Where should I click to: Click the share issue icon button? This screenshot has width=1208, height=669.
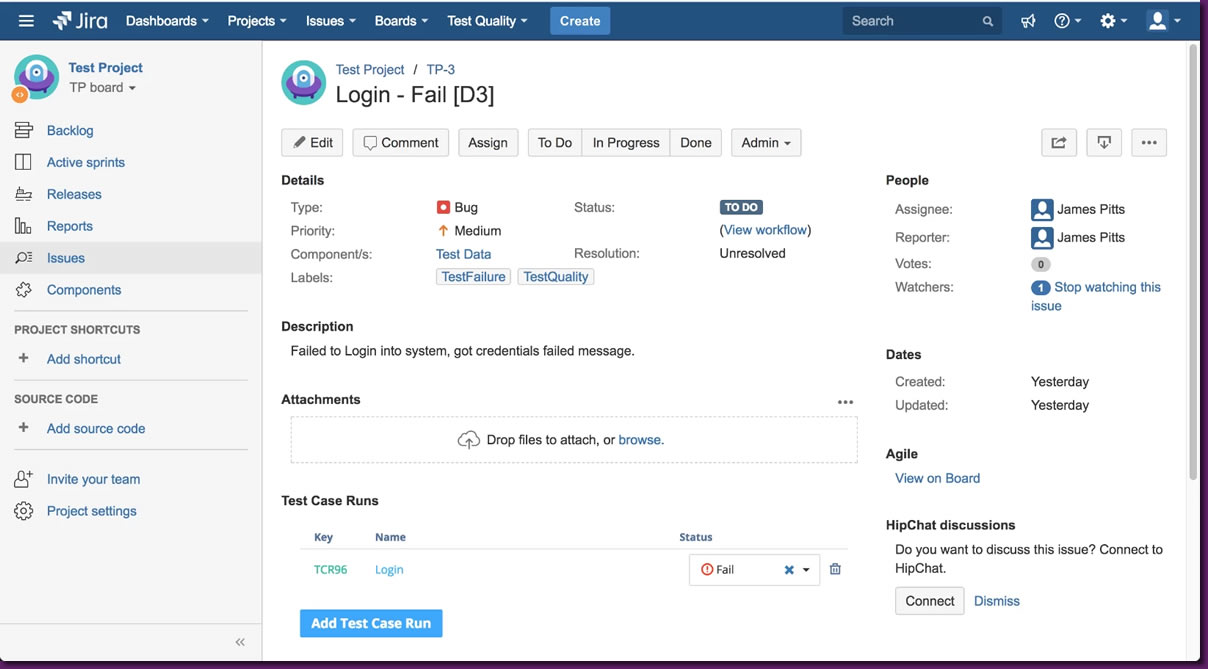click(x=1058, y=143)
